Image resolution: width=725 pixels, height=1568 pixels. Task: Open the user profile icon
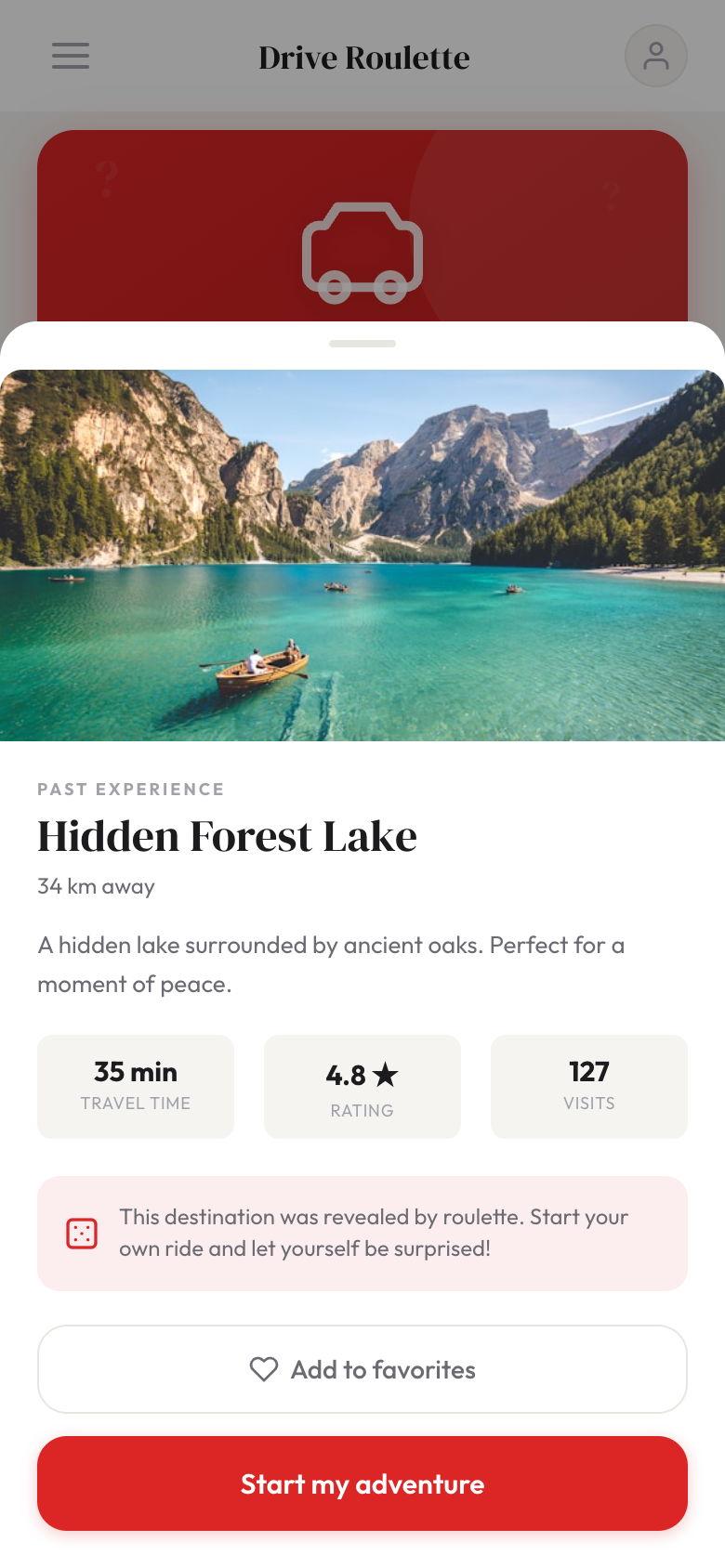pyautogui.click(x=656, y=56)
